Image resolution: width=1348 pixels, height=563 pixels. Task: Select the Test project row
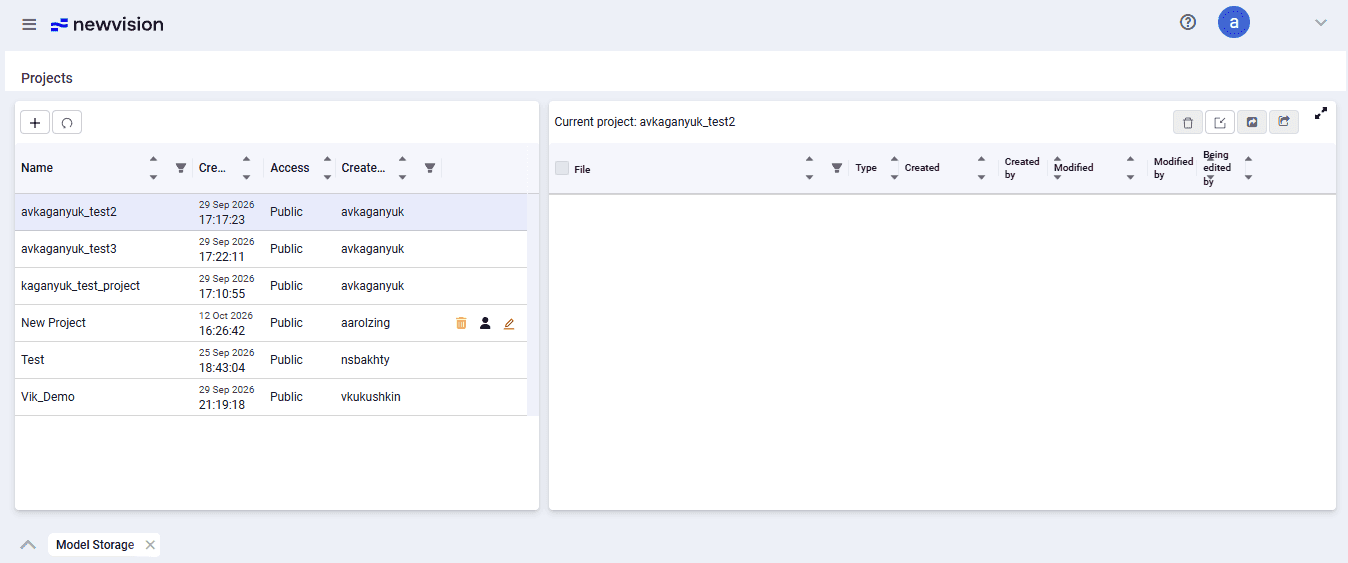271,360
